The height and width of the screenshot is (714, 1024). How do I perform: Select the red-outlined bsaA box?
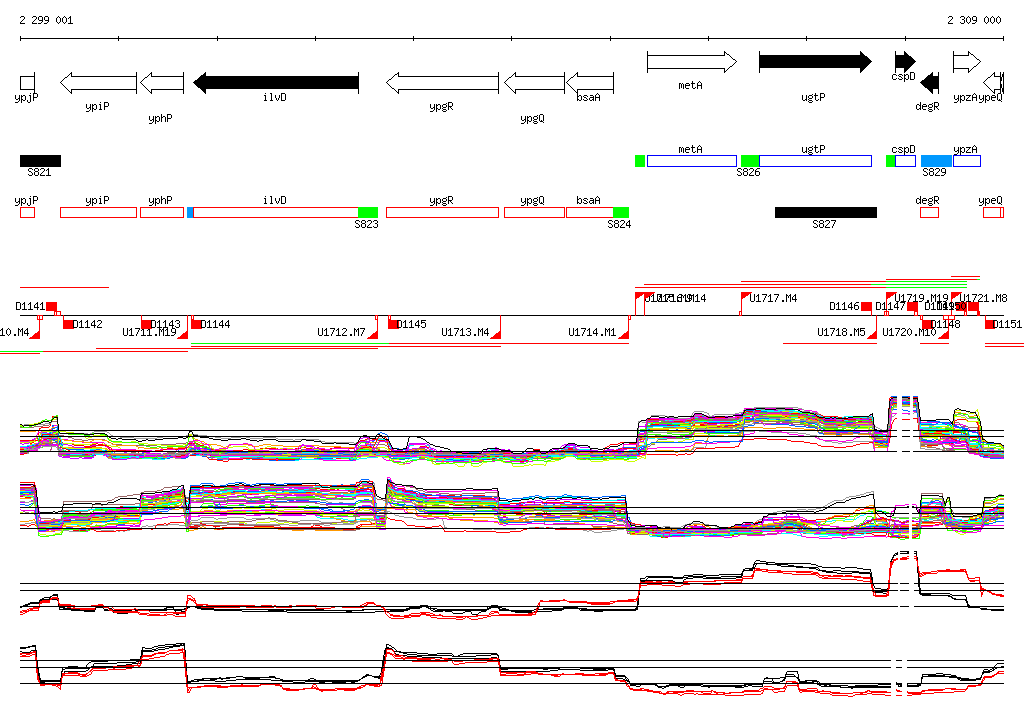(590, 212)
